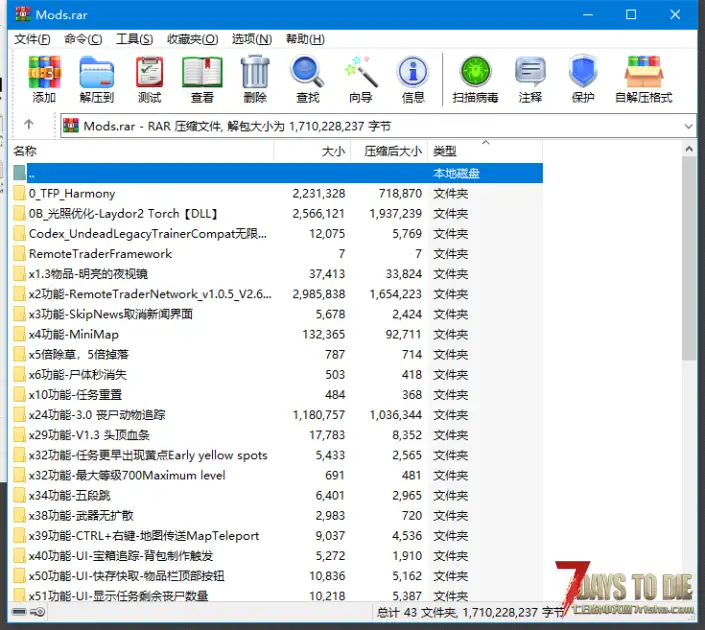Image resolution: width=705 pixels, height=630 pixels.
Task: Select x50功能-UI-快存快取 folder
Action: (x=127, y=576)
